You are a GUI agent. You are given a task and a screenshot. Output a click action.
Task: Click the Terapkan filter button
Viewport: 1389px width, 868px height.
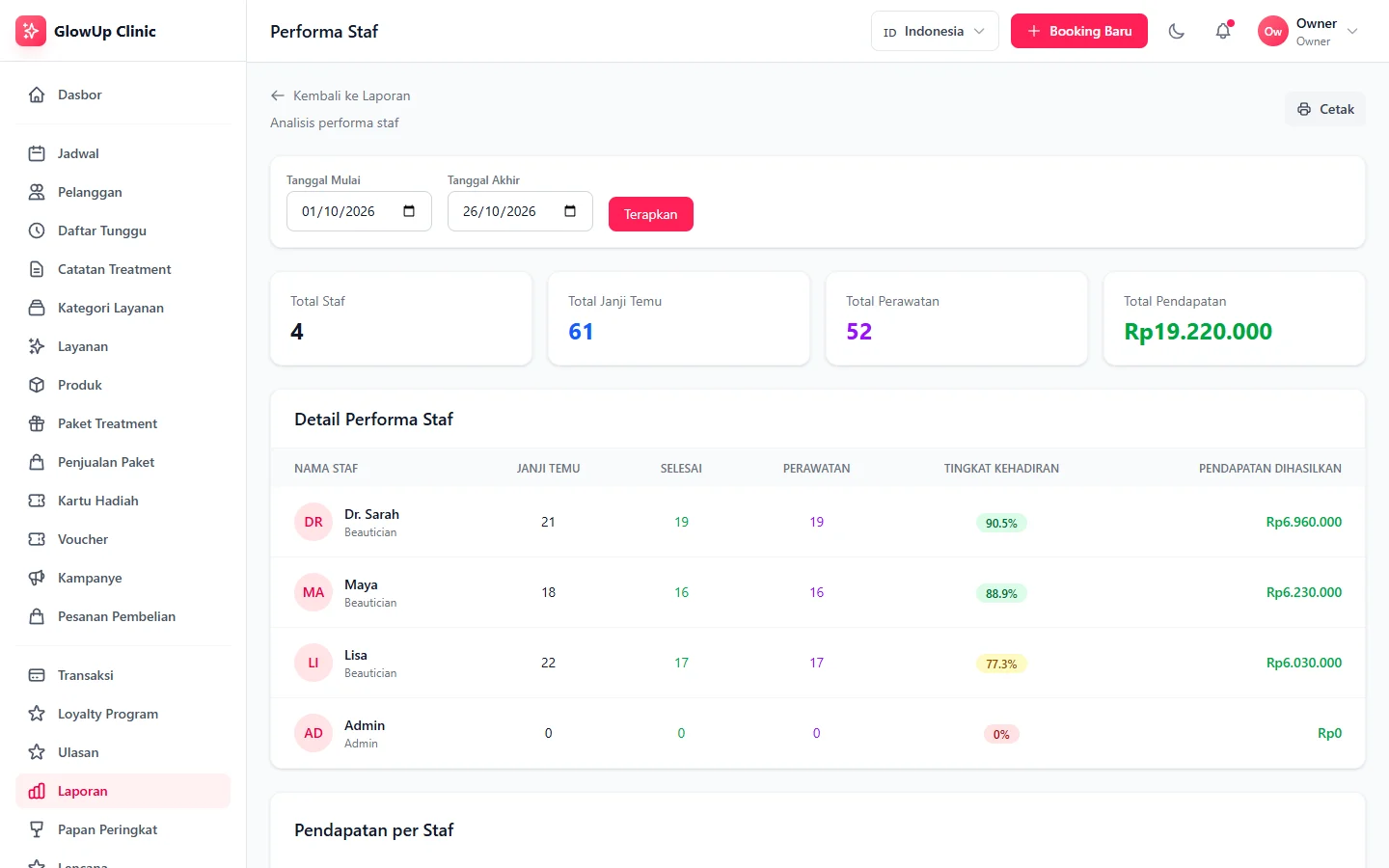point(651,214)
